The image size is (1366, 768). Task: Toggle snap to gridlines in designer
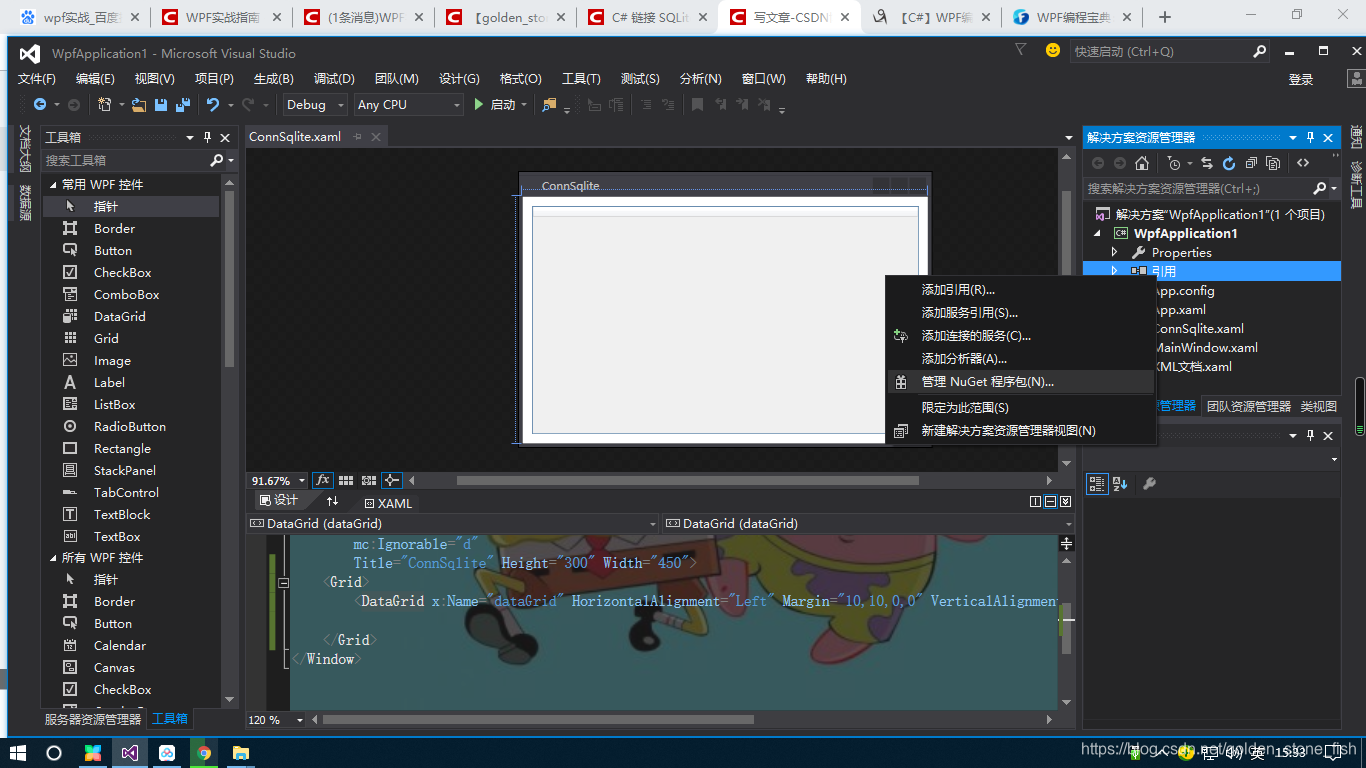point(369,480)
